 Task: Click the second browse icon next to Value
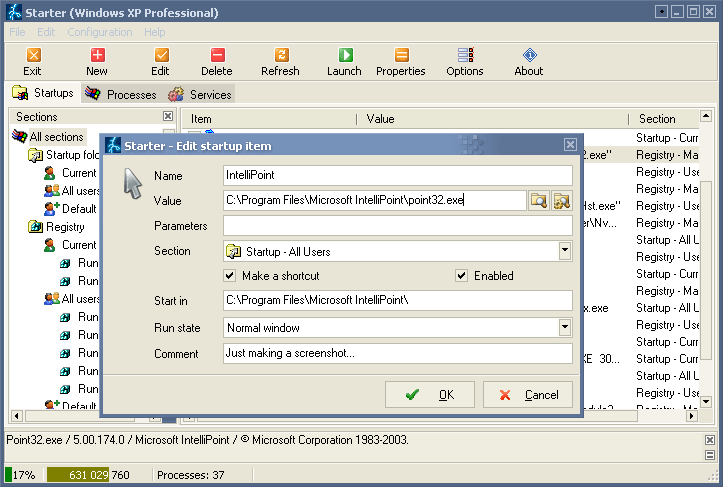[x=562, y=201]
